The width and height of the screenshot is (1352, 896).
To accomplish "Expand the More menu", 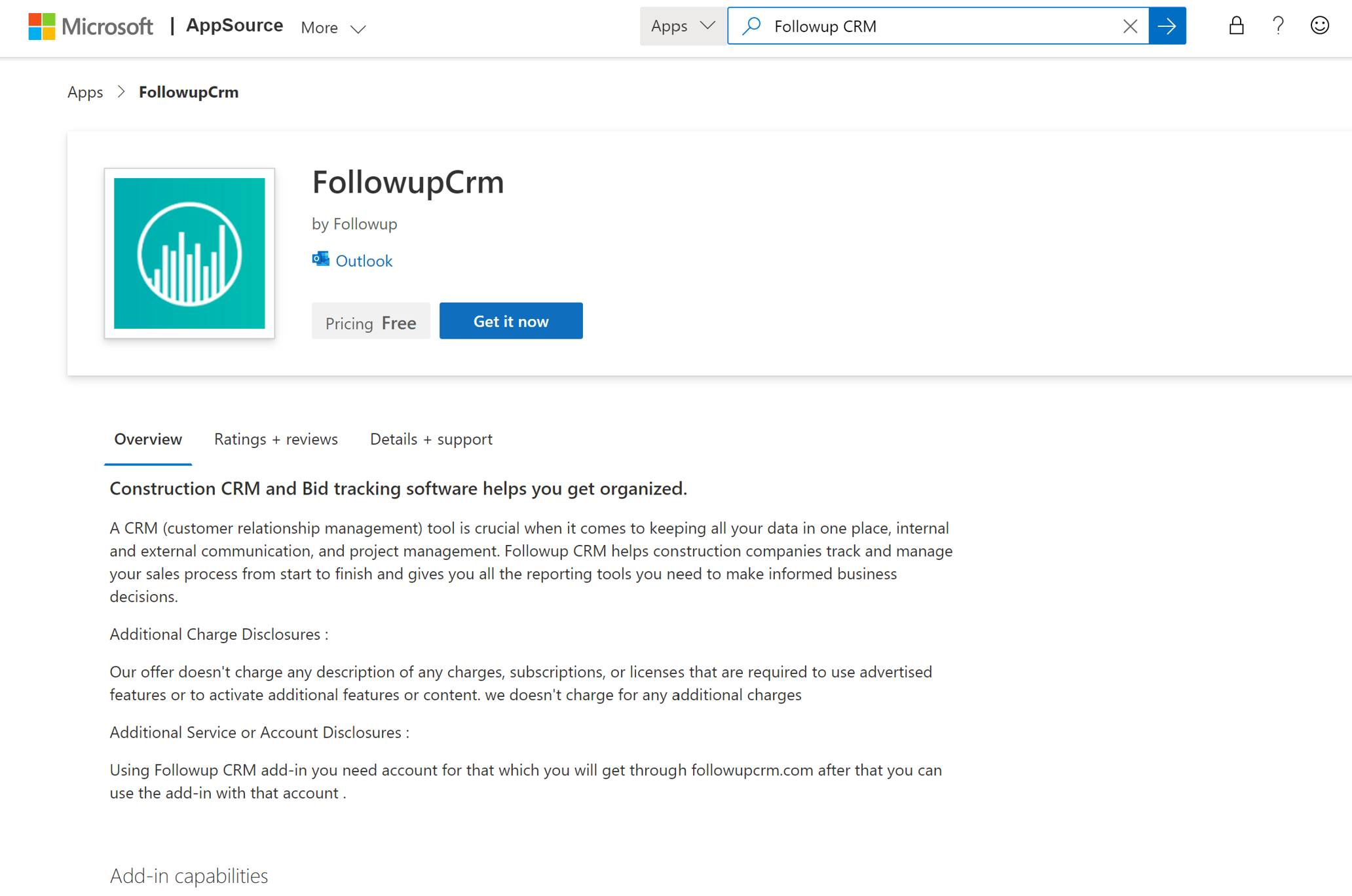I will [333, 28].
